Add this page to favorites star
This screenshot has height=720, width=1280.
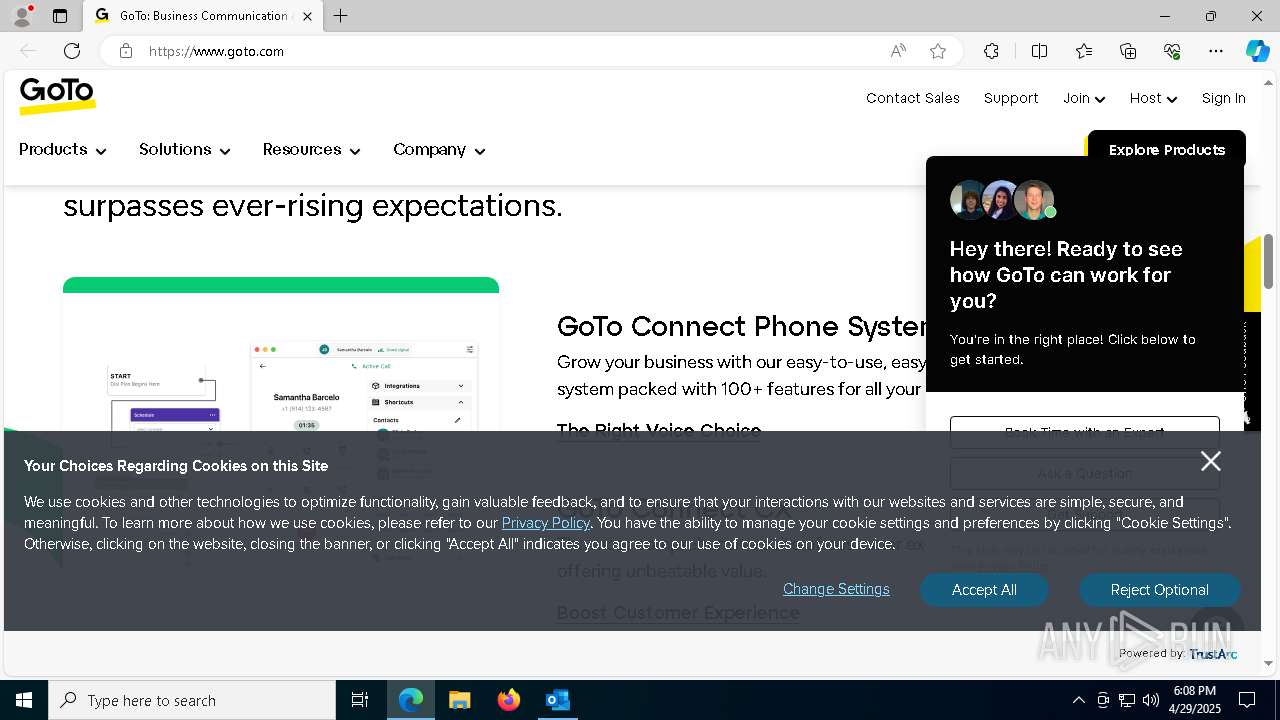coord(938,51)
